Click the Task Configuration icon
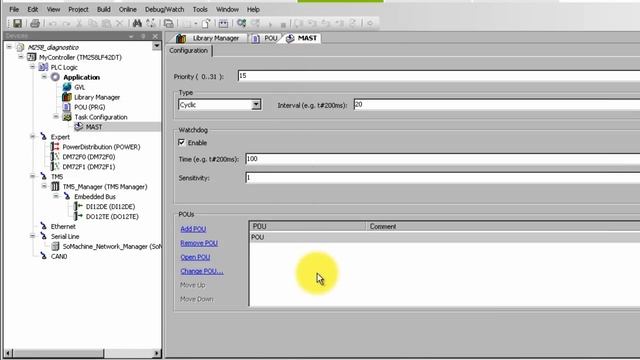This screenshot has height=360, width=640. click(67, 117)
